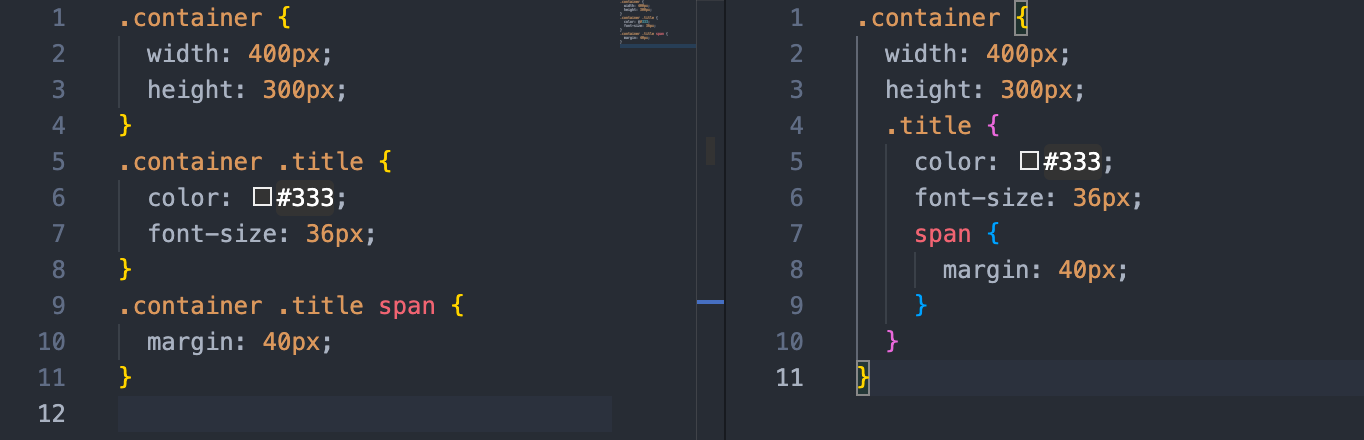The width and height of the screenshot is (1364, 440).
Task: Click the pink 'span' keyword in nested right editor
Action: [x=943, y=234]
